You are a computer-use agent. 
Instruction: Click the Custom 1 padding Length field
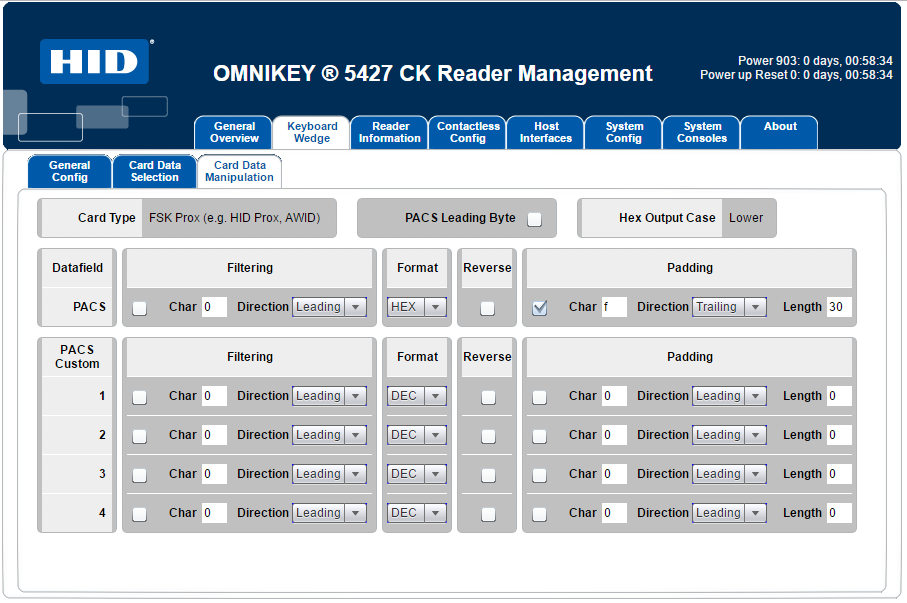click(x=839, y=396)
